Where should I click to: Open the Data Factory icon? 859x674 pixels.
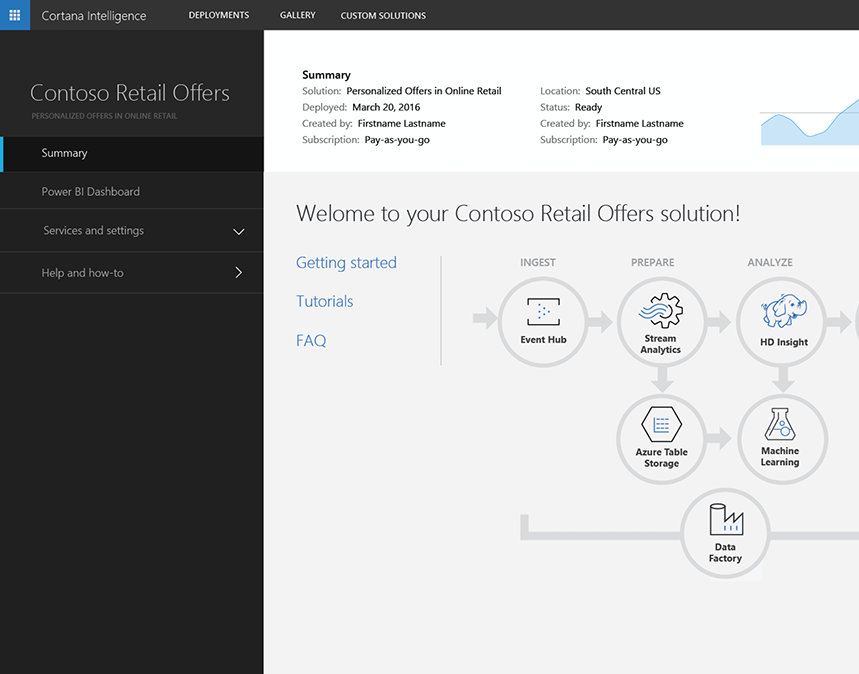726,519
